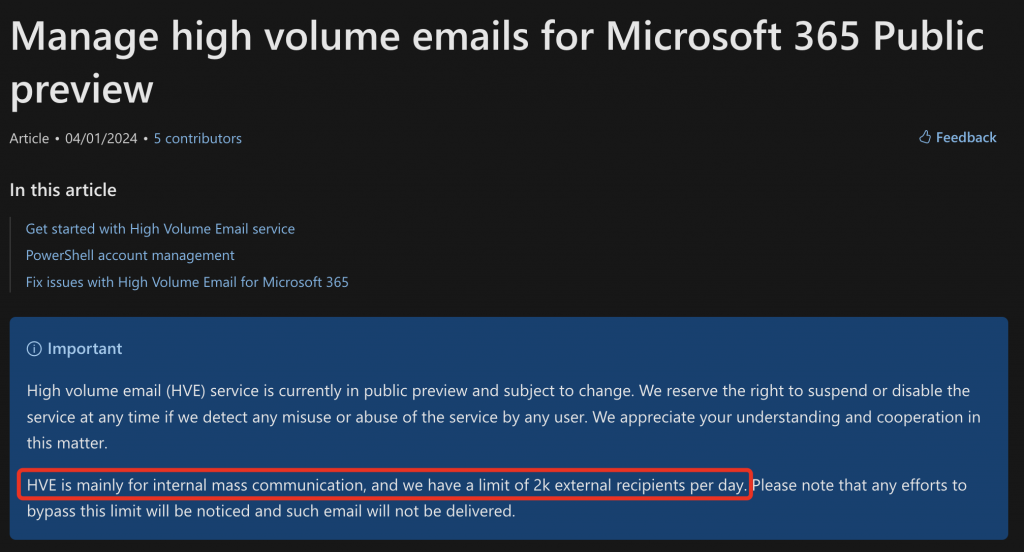Screen dimensions: 1024x552
Task: Open the 5 contributors link
Action: coord(197,139)
